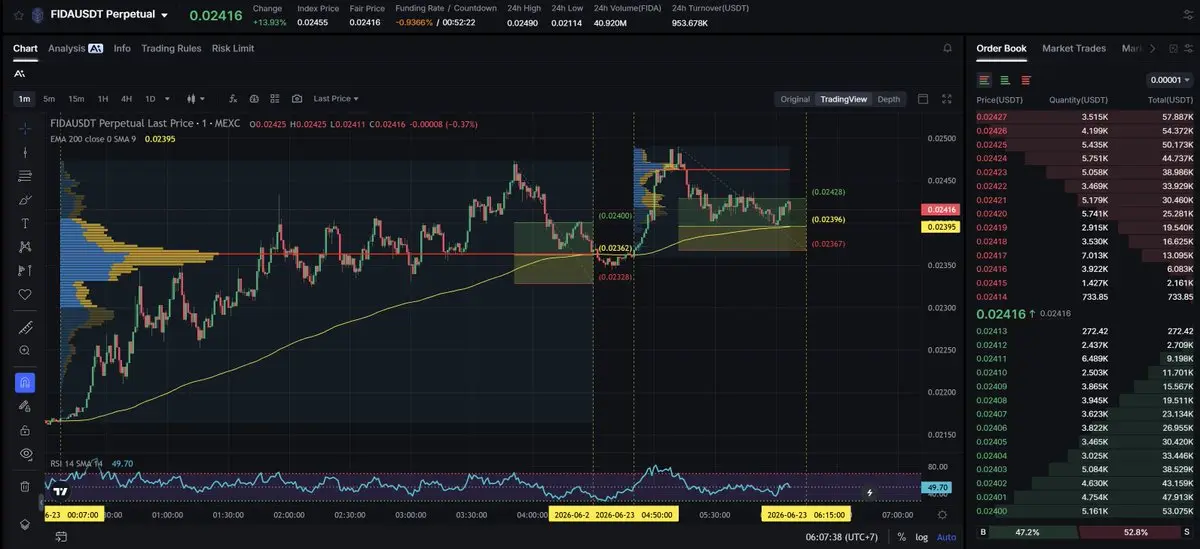Select the ruler measure tool
1200x549 pixels.
[25, 327]
